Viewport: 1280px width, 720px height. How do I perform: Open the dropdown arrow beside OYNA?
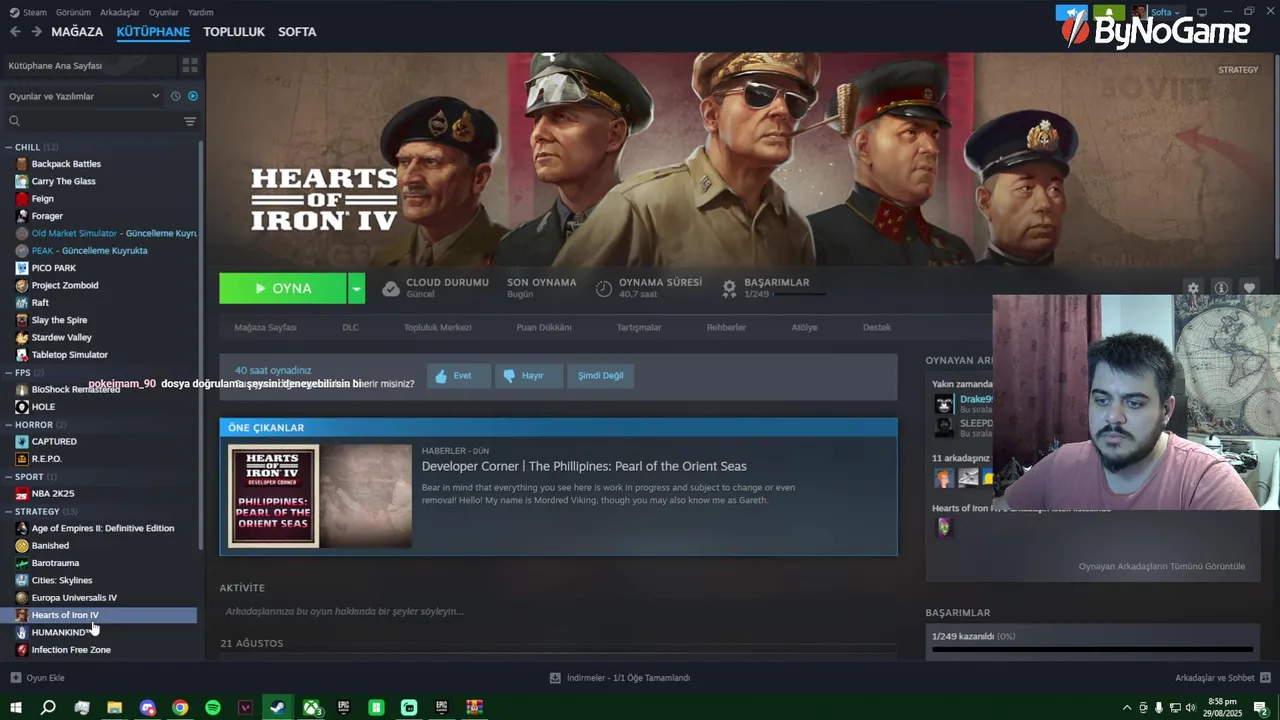(x=357, y=288)
